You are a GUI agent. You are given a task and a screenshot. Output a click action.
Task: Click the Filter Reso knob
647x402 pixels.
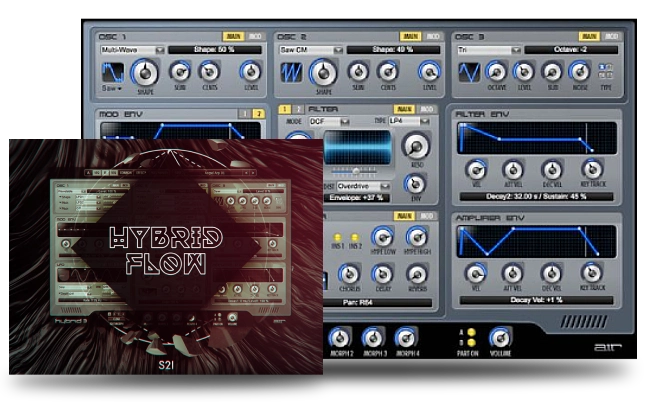[x=413, y=146]
